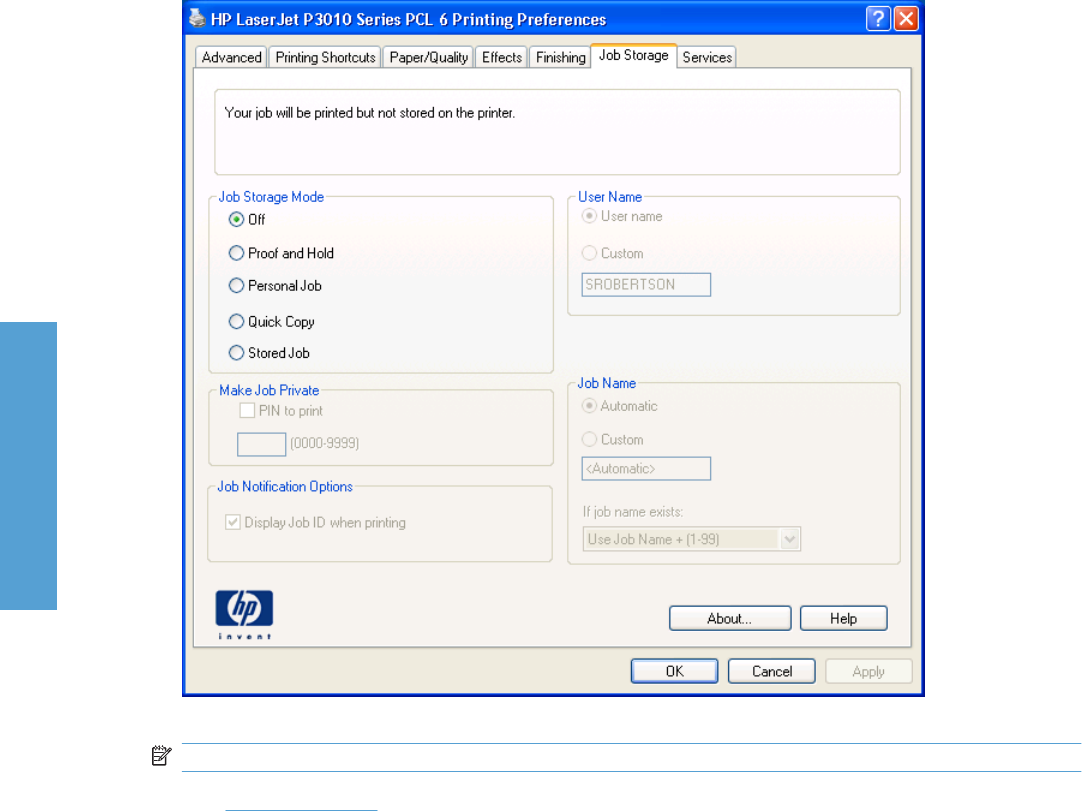Click the Make Job Private group label
1082x811 pixels.
click(269, 390)
